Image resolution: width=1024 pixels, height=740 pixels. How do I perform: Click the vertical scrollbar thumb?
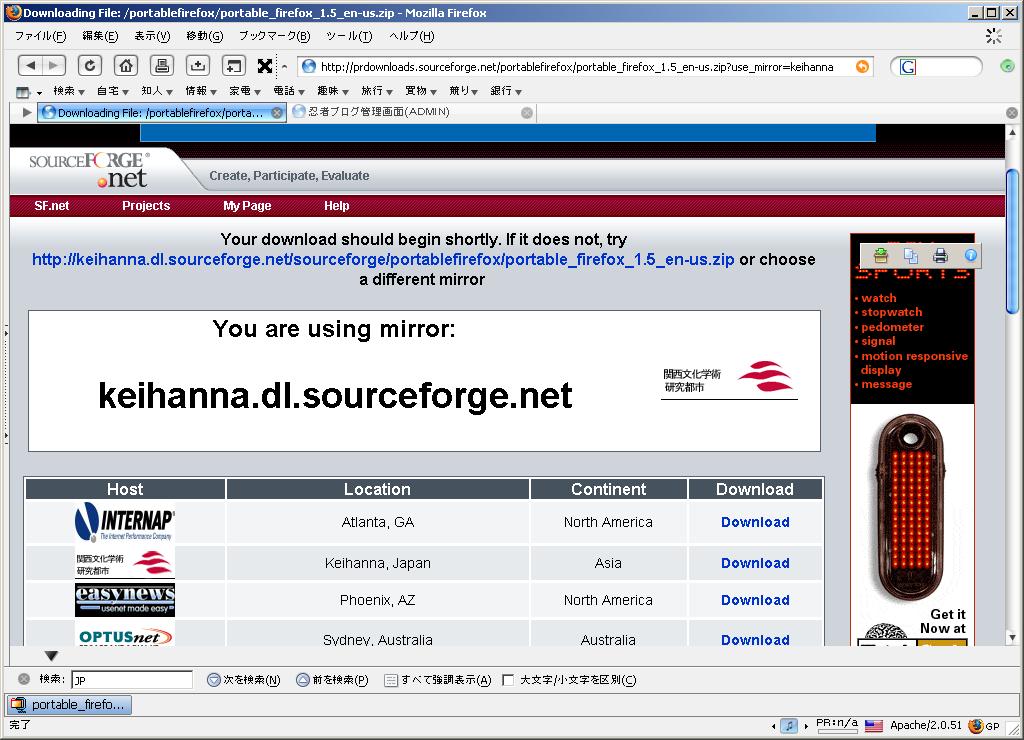tap(1012, 242)
